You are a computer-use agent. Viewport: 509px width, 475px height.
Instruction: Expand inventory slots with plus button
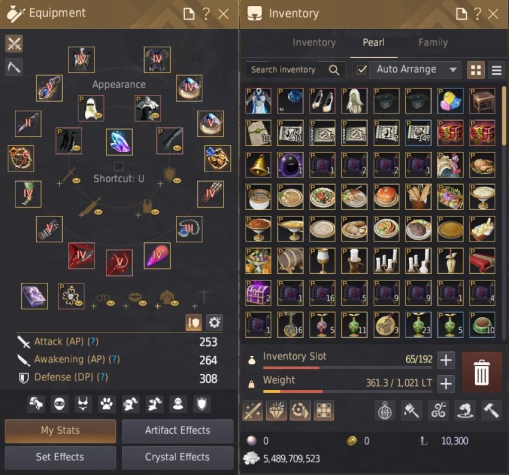(x=446, y=360)
